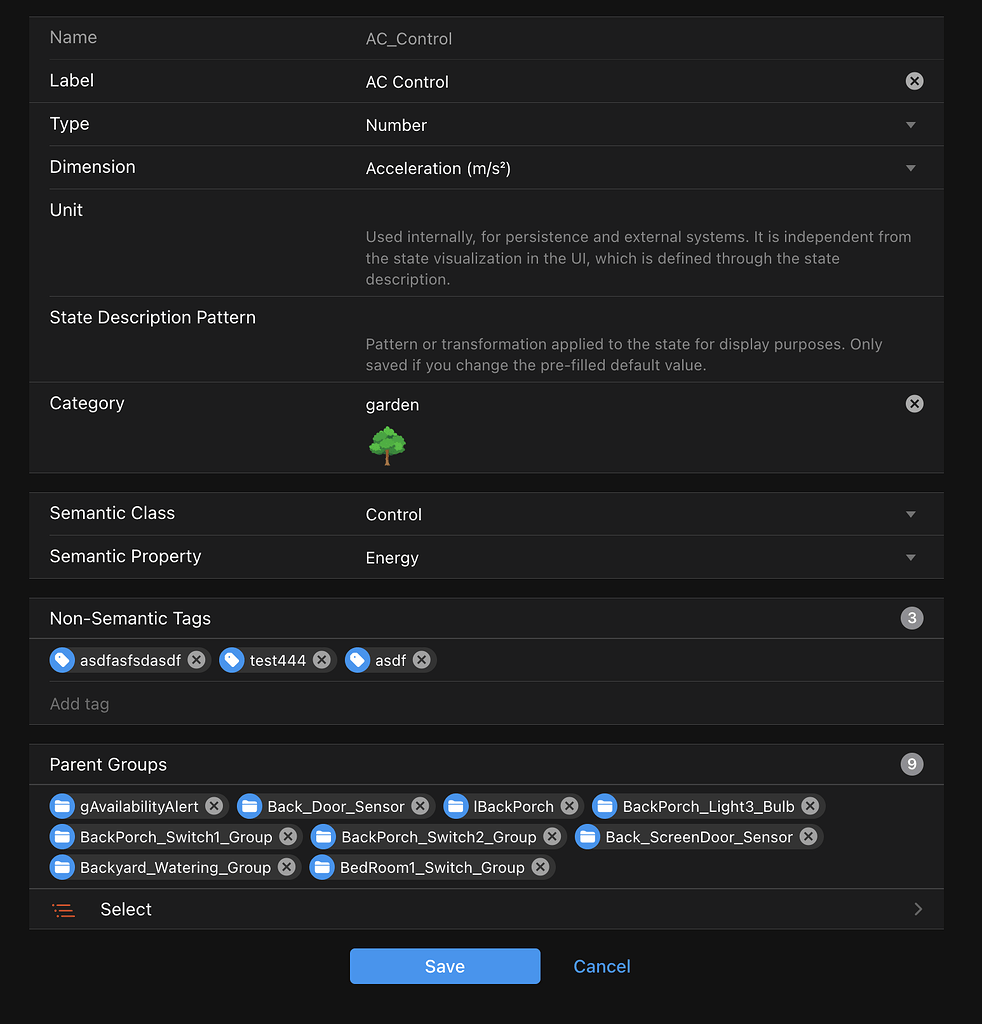
Task: Clear the garden category value
Action: point(914,404)
